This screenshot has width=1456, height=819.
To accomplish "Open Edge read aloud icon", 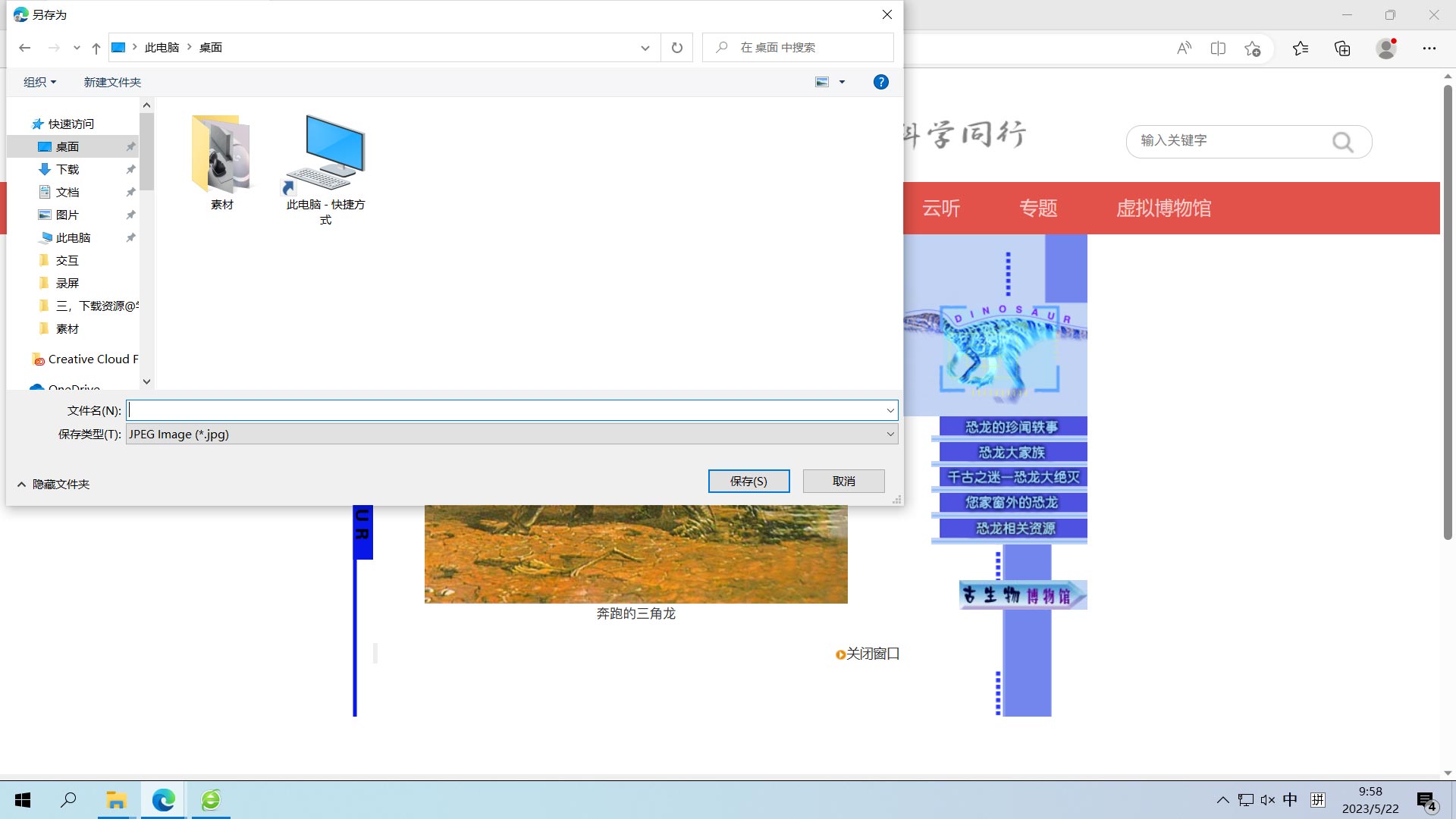I will point(1184,49).
